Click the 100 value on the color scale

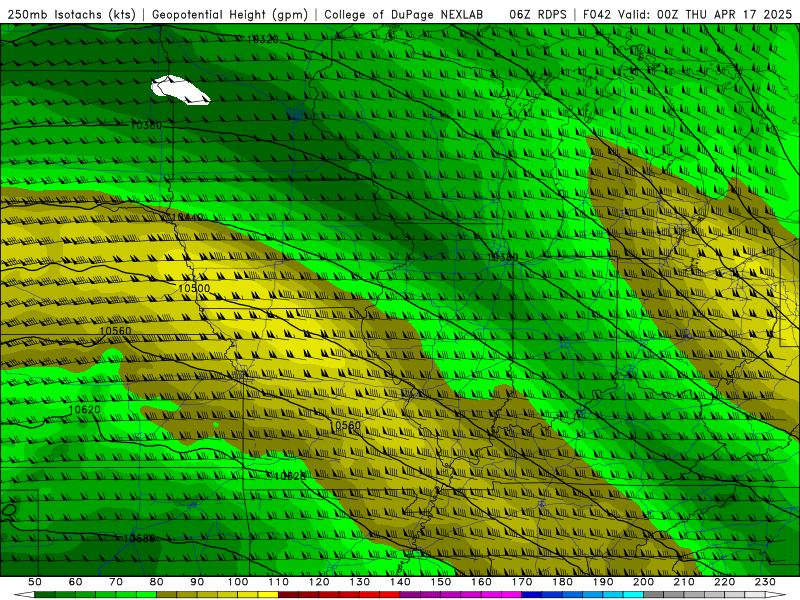pyautogui.click(x=238, y=582)
